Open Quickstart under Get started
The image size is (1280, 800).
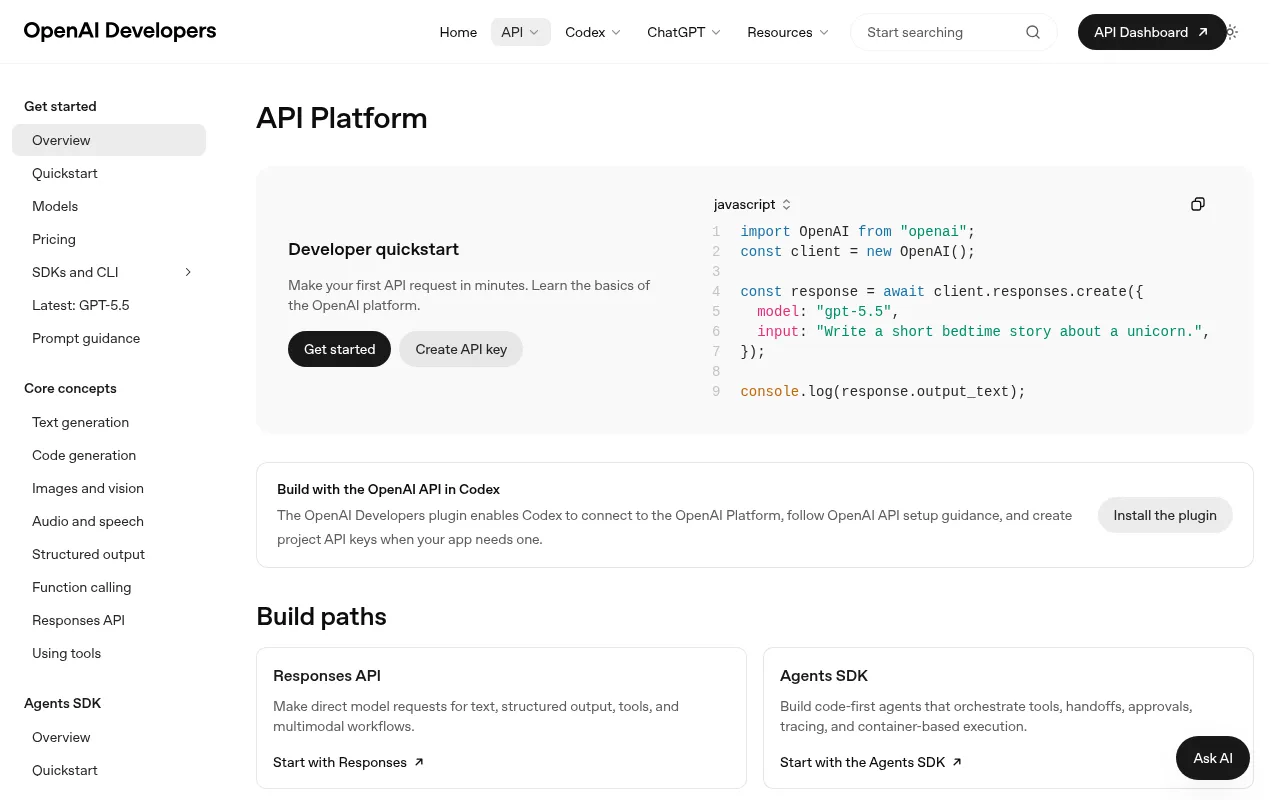point(109,173)
